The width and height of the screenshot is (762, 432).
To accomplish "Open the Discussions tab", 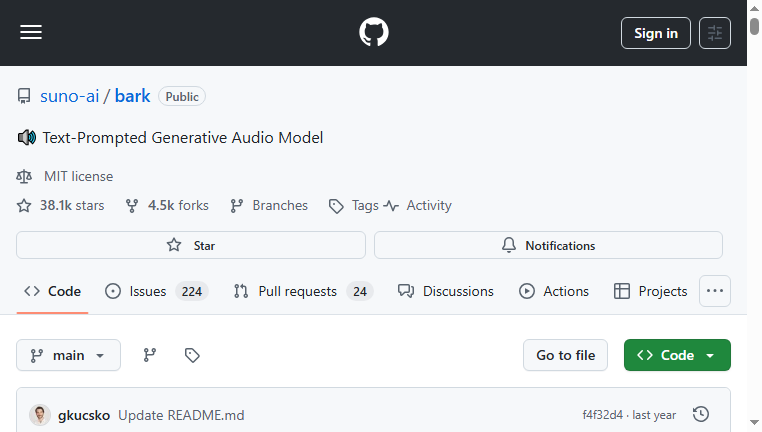I will (446, 291).
